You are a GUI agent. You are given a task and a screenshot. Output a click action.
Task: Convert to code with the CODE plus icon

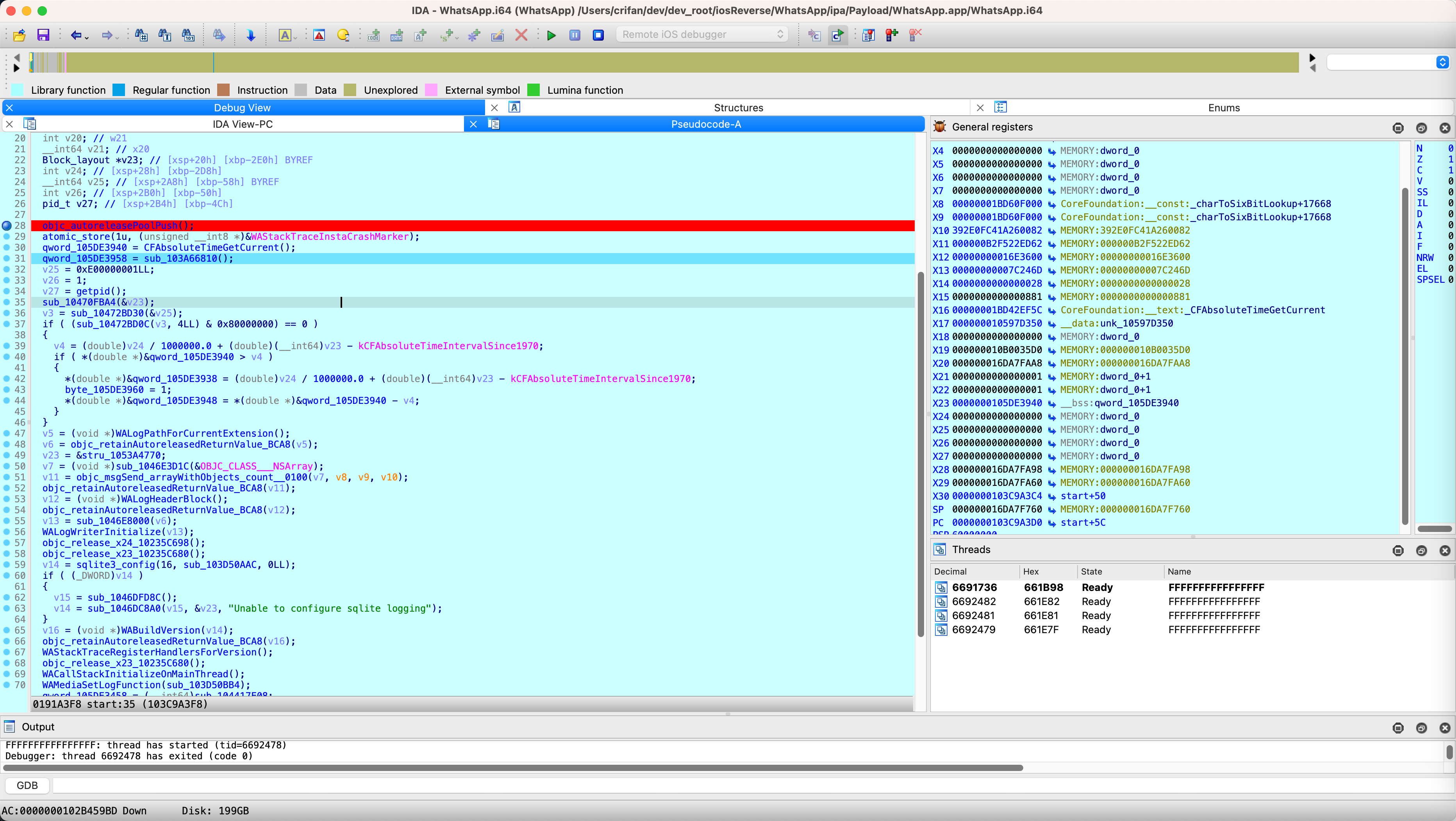(374, 35)
